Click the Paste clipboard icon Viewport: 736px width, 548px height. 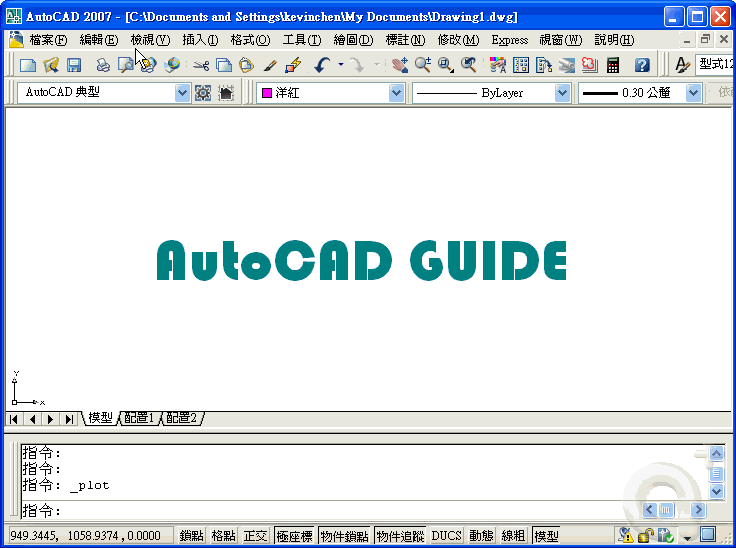click(246, 65)
